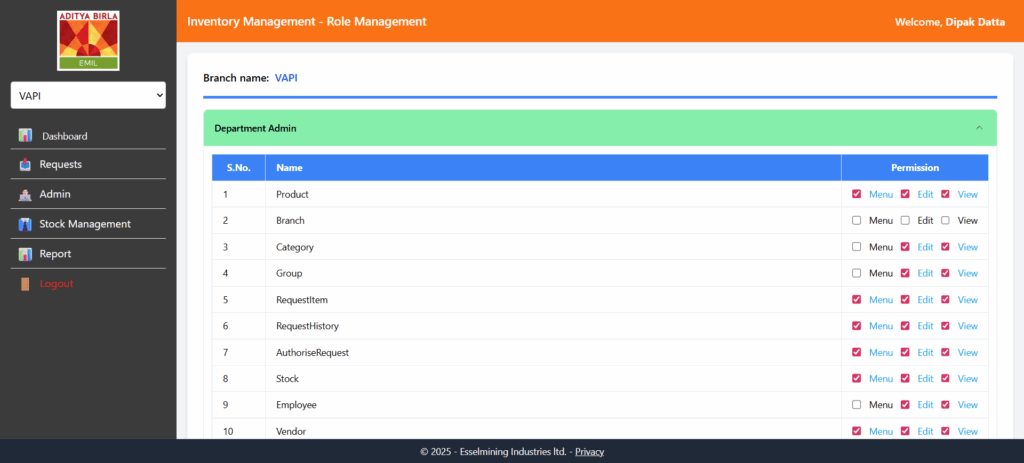Image resolution: width=1024 pixels, height=463 pixels.
Task: Select the Category name cell
Action: [x=553, y=247]
